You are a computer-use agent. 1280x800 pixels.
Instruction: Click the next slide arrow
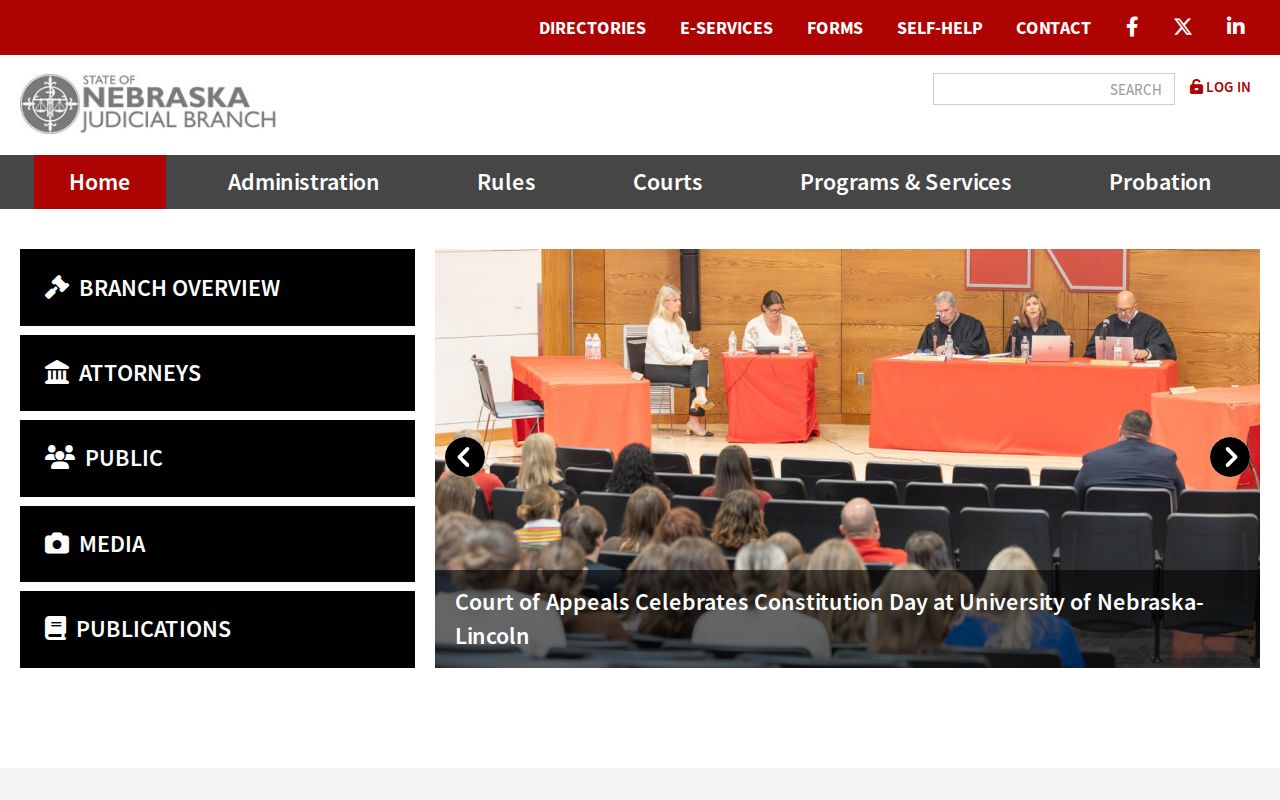1230,457
